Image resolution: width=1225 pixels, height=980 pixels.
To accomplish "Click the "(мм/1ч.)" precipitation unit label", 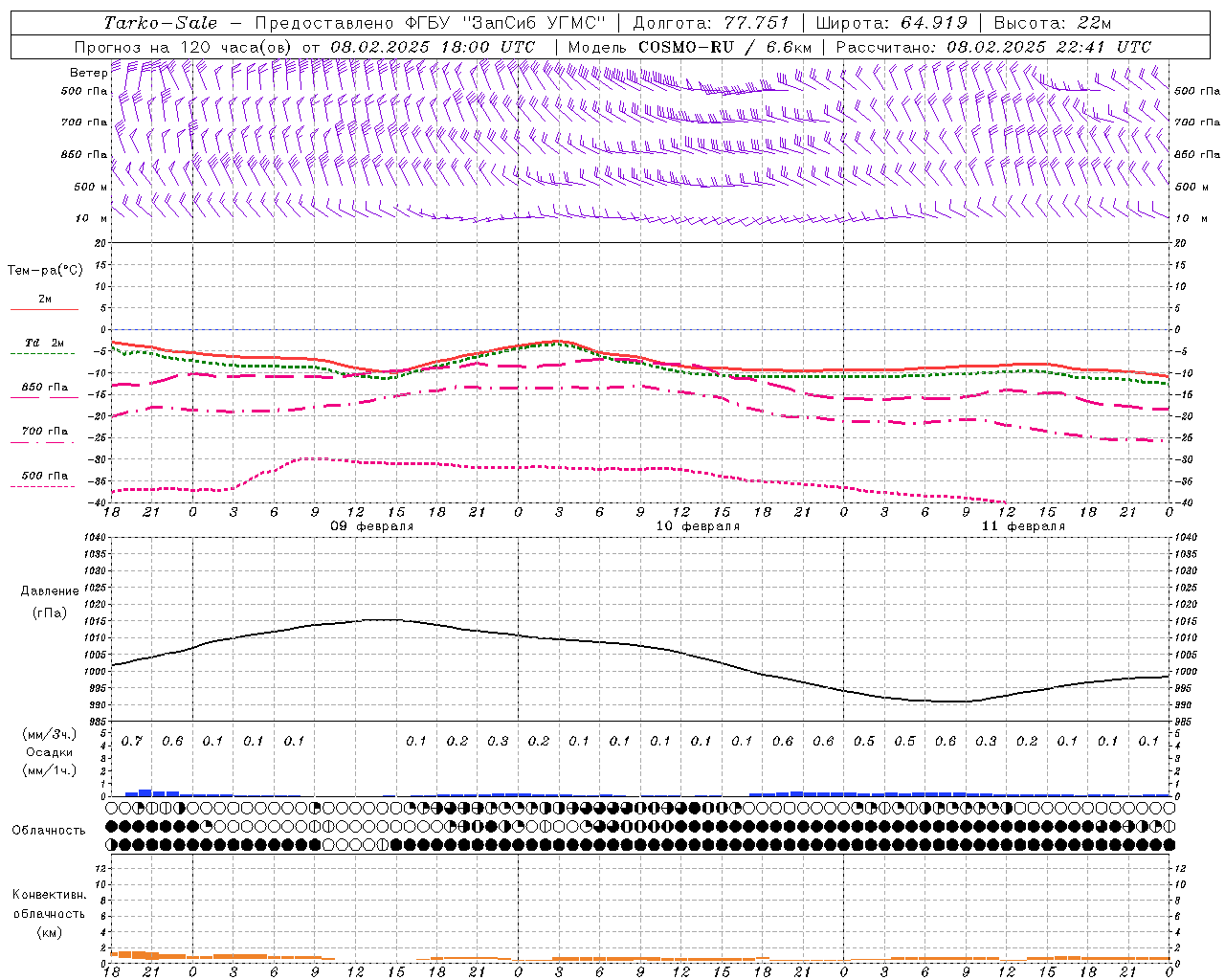I will [x=50, y=770].
